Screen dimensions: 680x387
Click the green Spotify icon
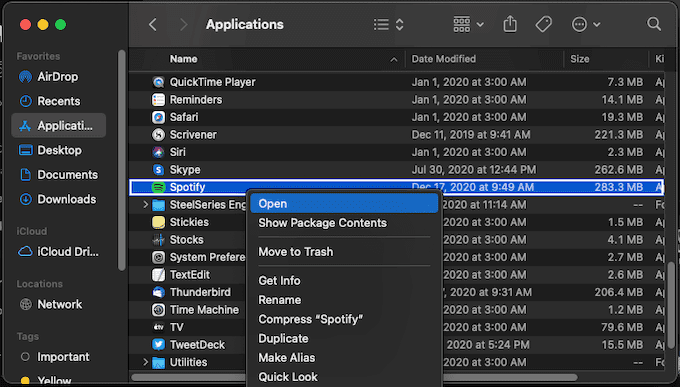tap(158, 187)
